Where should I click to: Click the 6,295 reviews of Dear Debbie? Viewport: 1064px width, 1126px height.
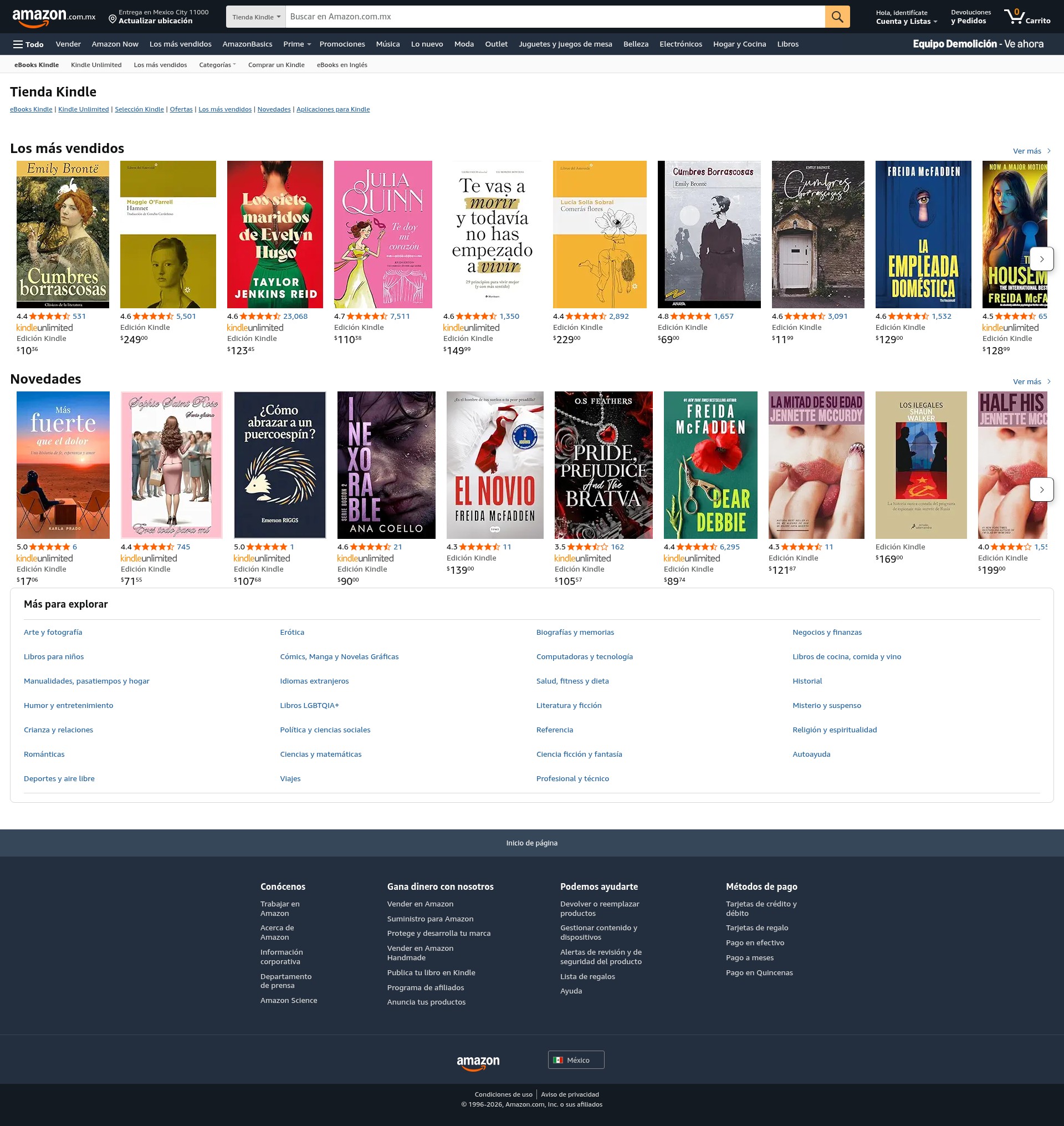(729, 547)
